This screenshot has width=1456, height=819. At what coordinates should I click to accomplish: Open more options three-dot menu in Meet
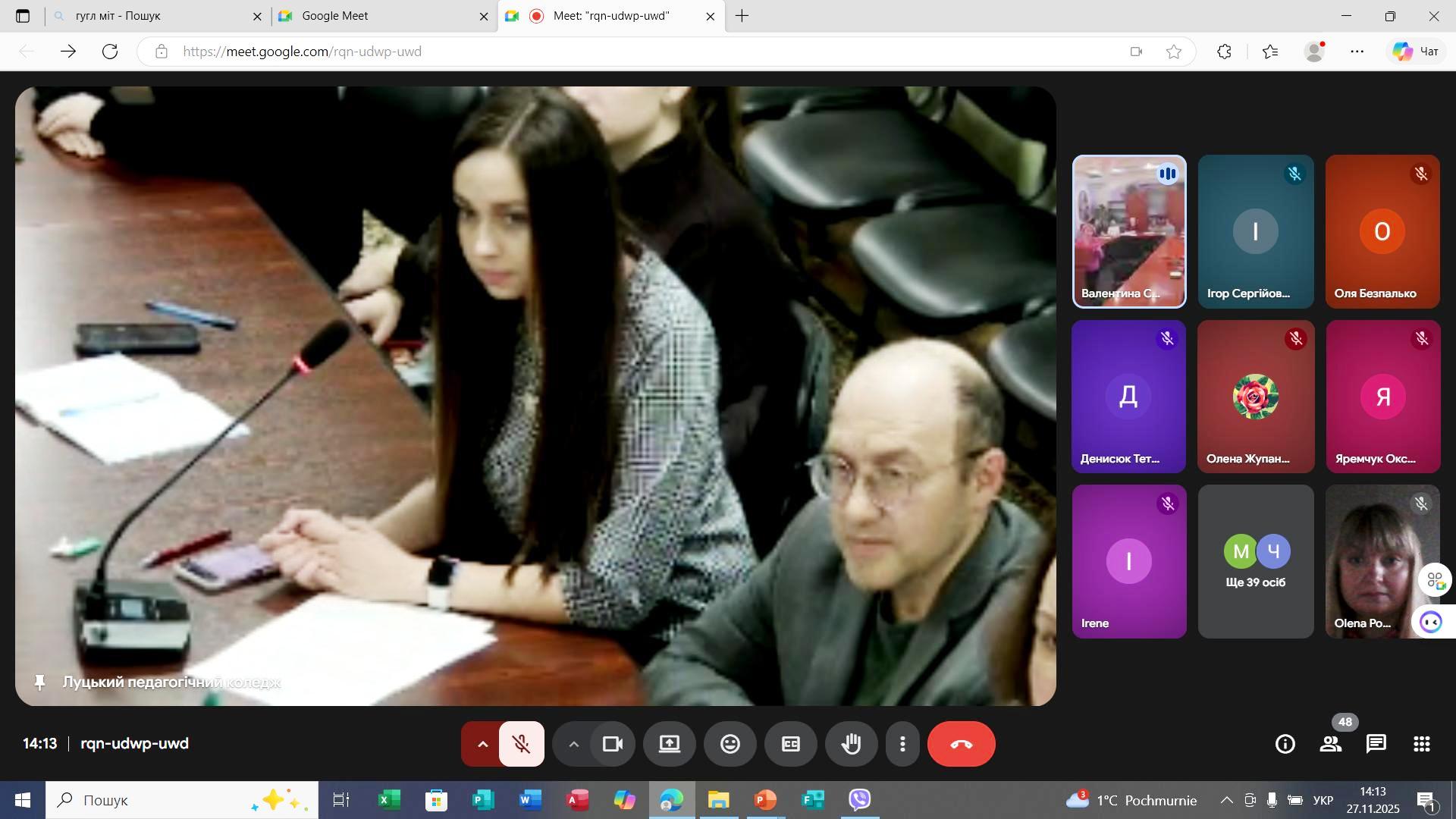click(x=902, y=744)
